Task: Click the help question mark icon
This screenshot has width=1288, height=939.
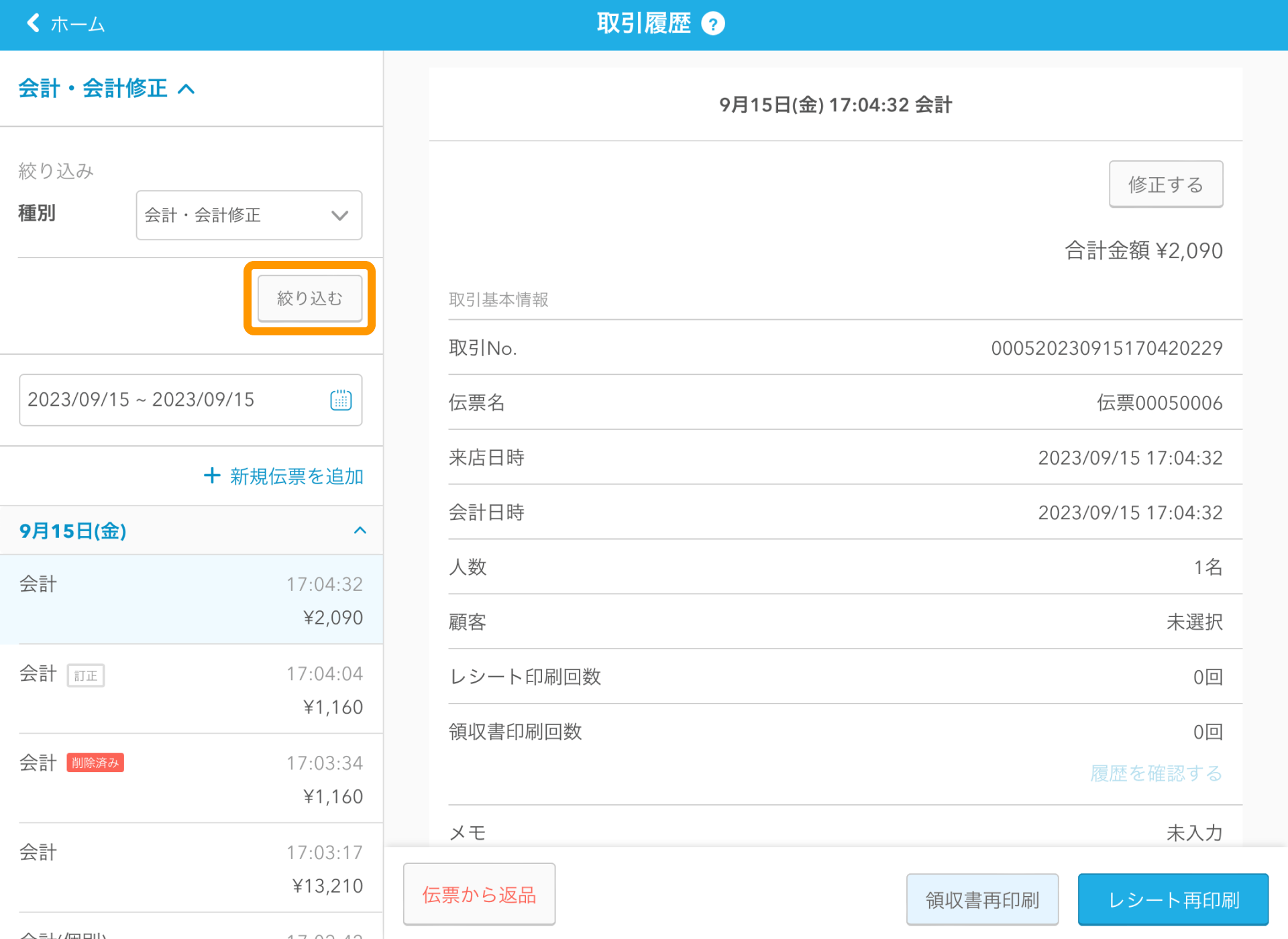Action: click(713, 24)
